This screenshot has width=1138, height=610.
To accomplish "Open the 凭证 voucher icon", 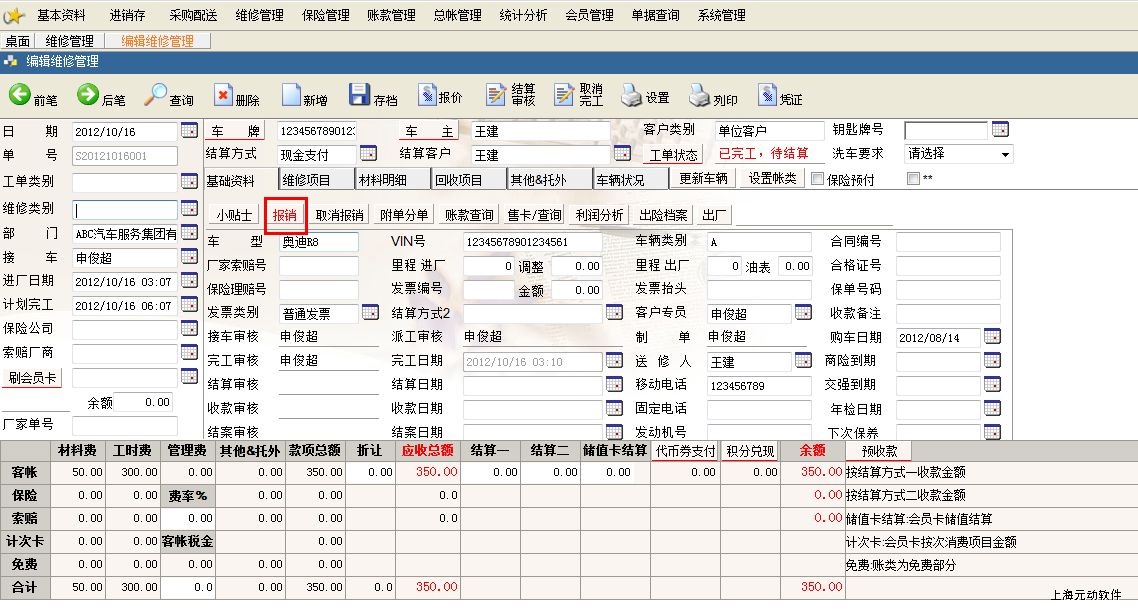I will (767, 96).
